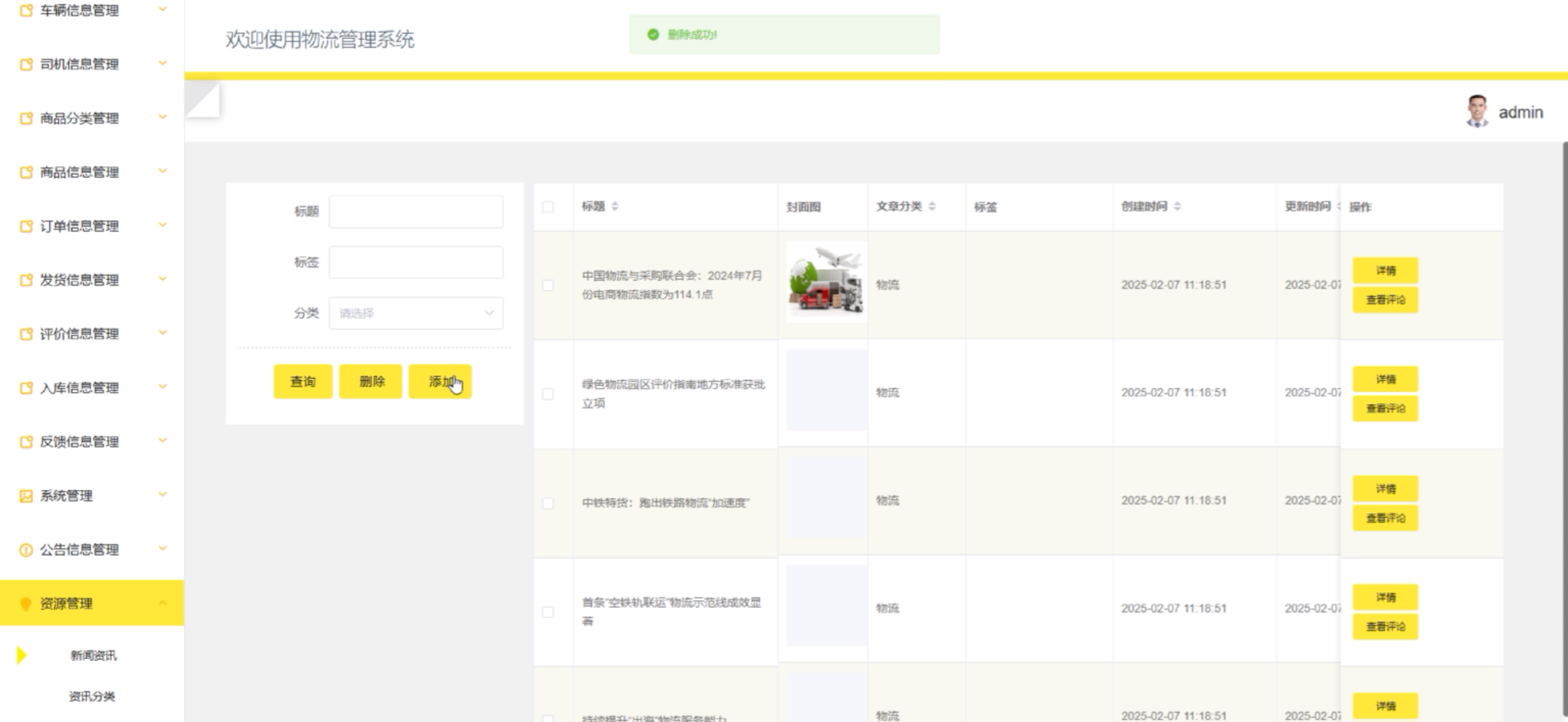Click the 系统管理 sidebar icon
The height and width of the screenshot is (722, 1568).
(x=26, y=495)
